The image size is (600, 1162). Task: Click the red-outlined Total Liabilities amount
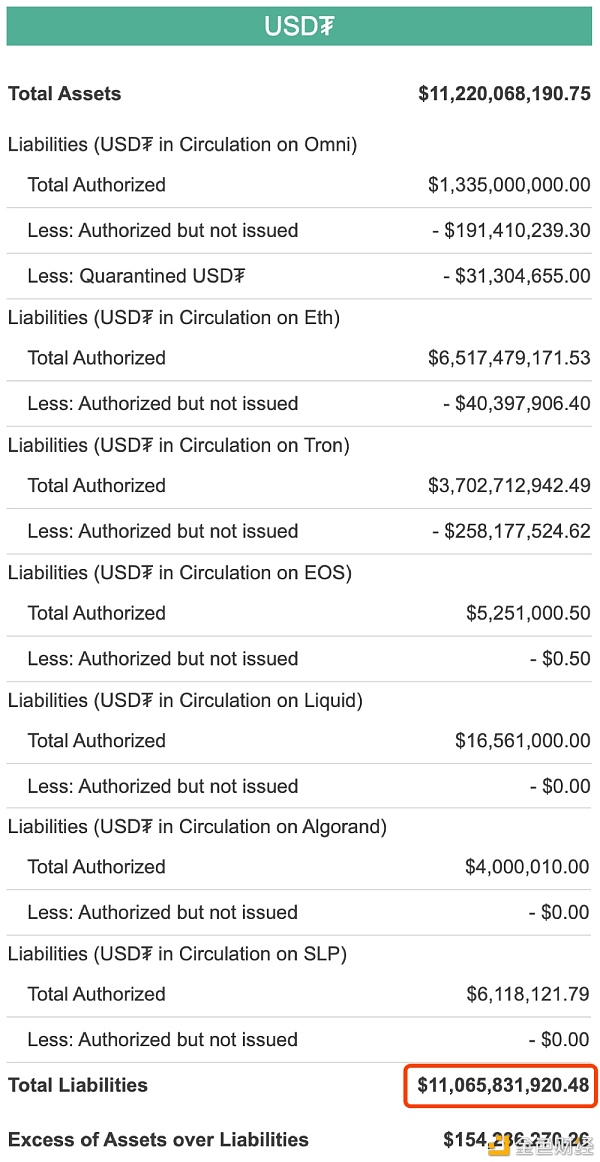503,1086
